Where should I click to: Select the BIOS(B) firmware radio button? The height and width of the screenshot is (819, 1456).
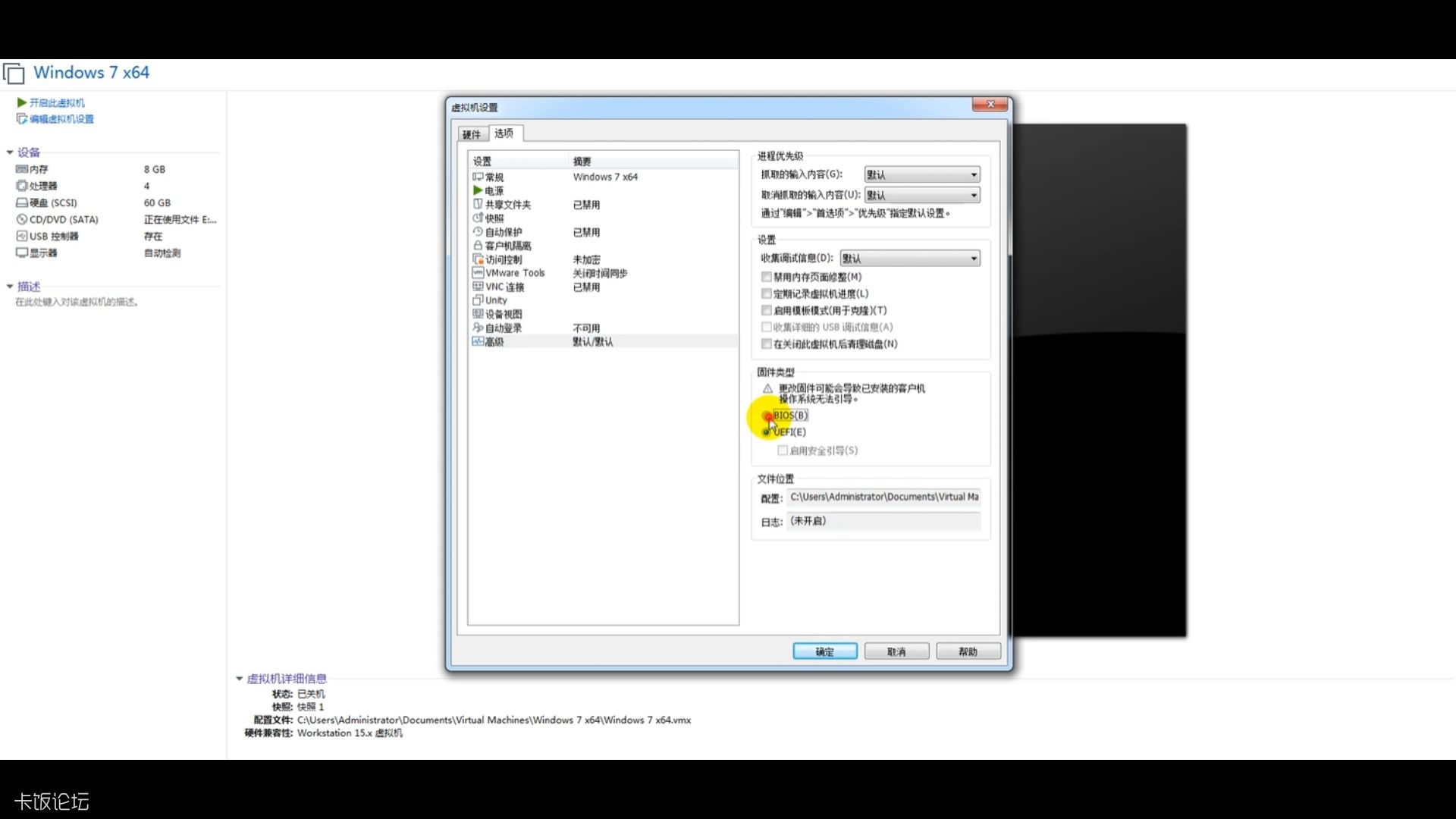pos(767,416)
